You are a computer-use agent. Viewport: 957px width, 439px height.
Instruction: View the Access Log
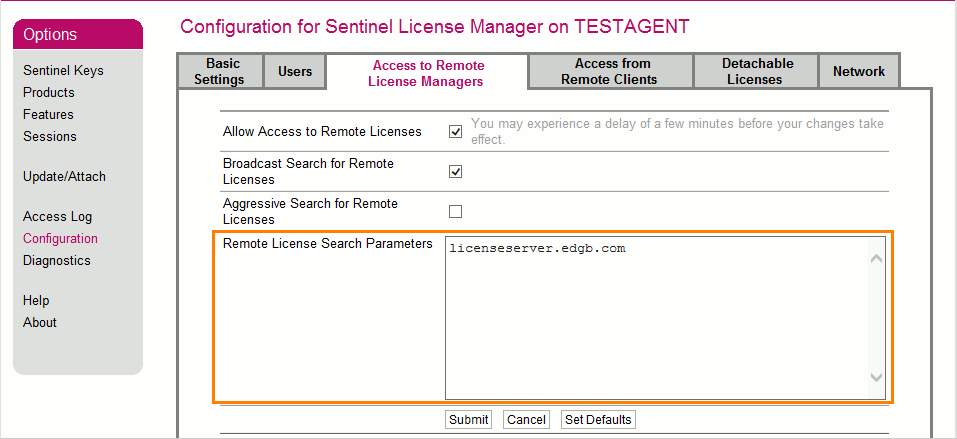coord(57,216)
